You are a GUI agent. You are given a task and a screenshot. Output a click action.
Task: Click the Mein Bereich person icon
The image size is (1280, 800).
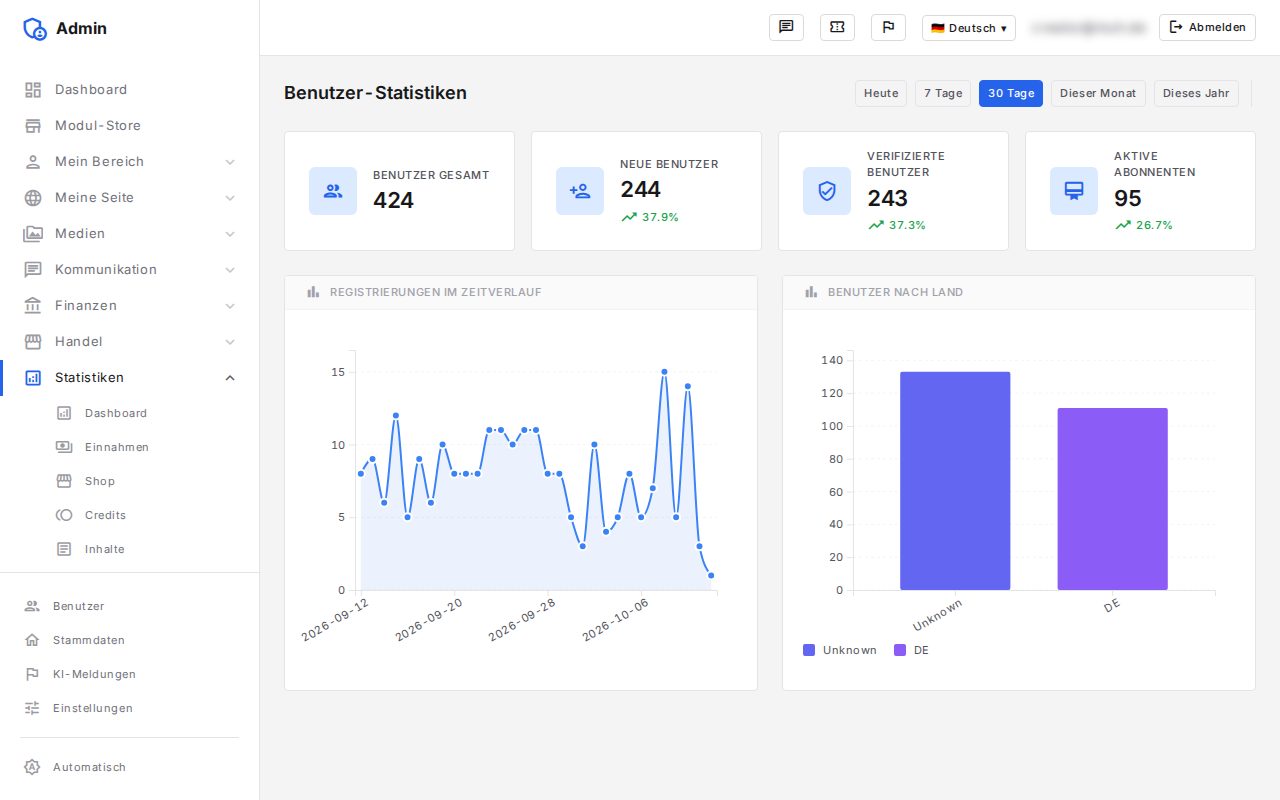(33, 162)
